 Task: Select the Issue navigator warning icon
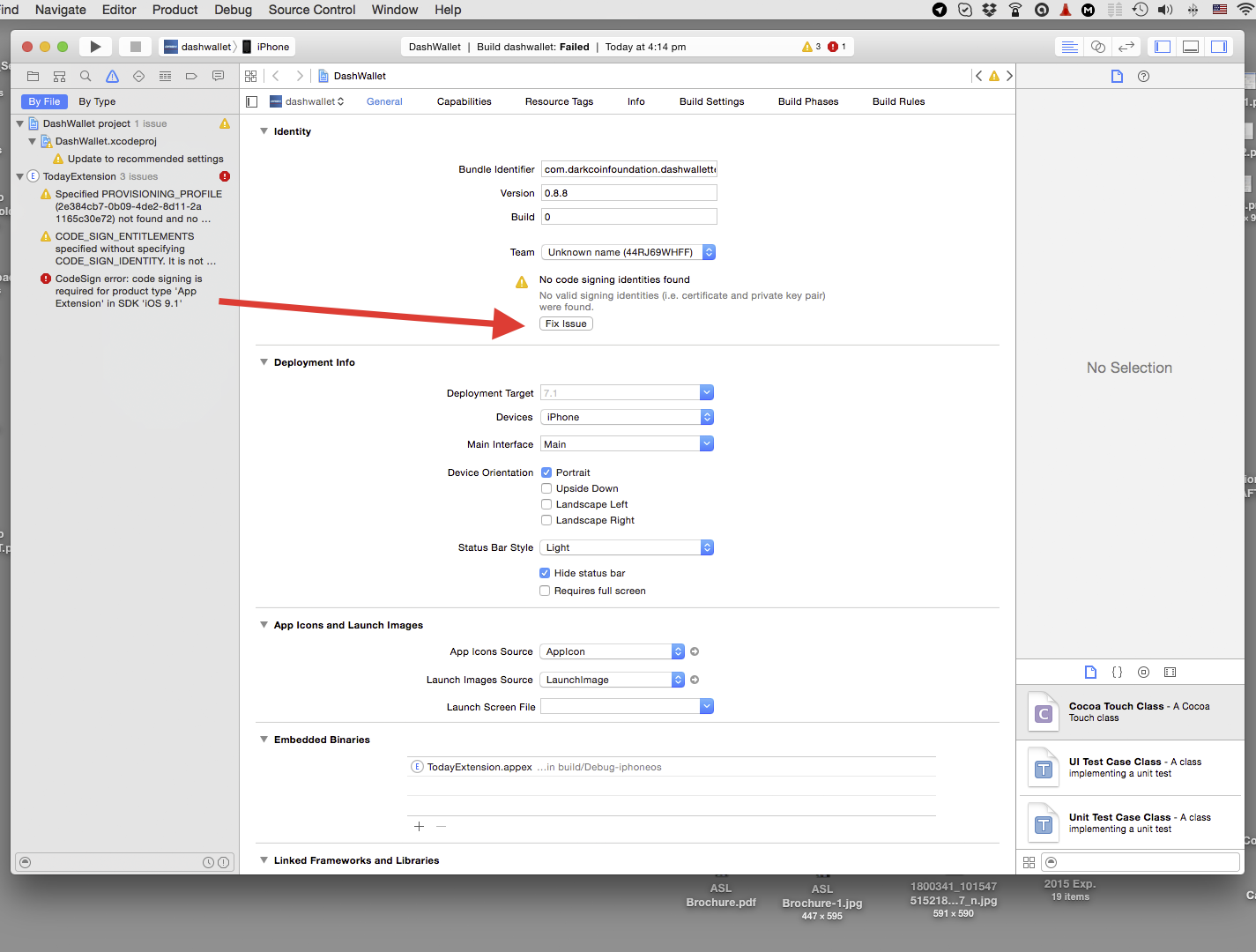[x=112, y=77]
